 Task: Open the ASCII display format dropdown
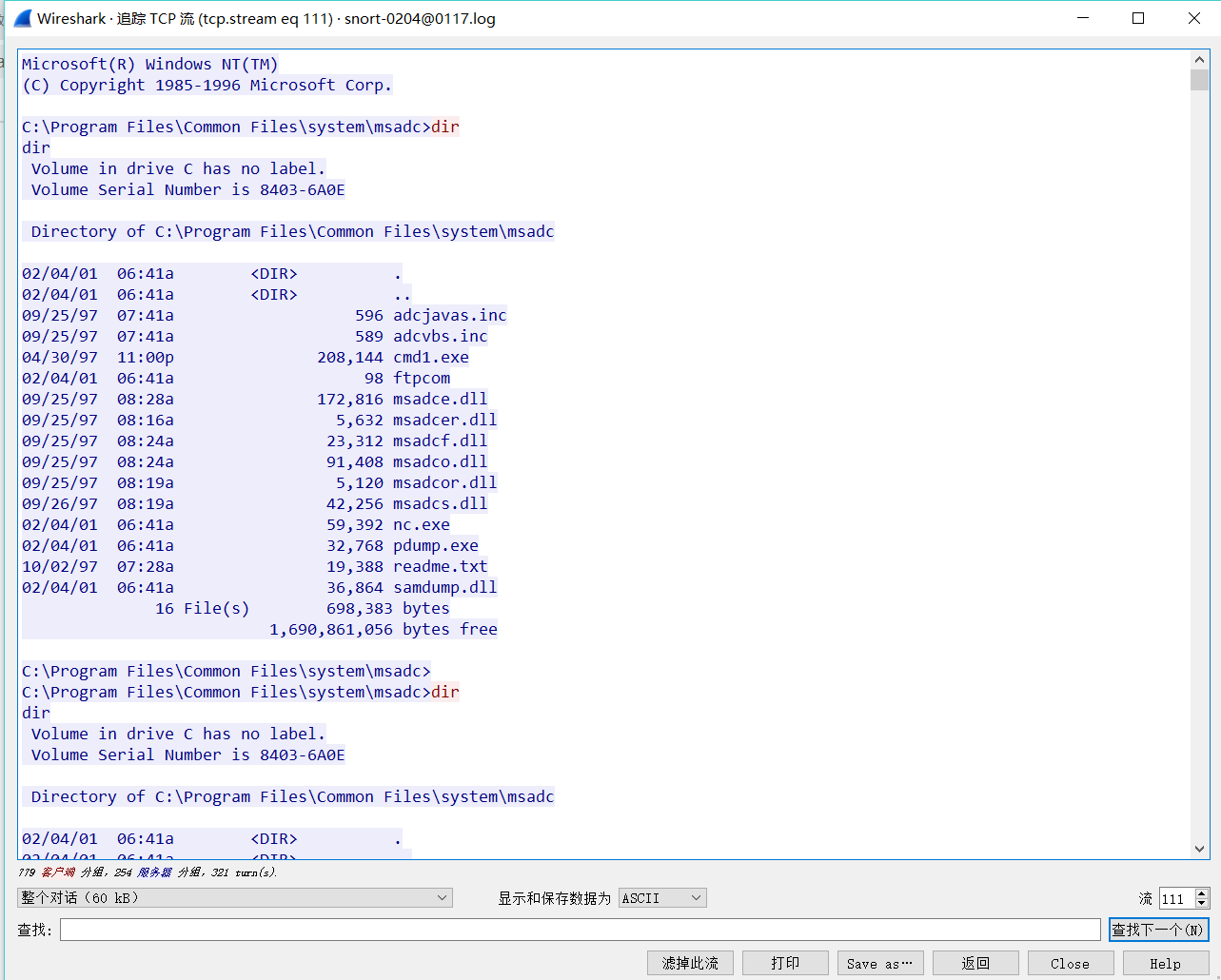[662, 897]
